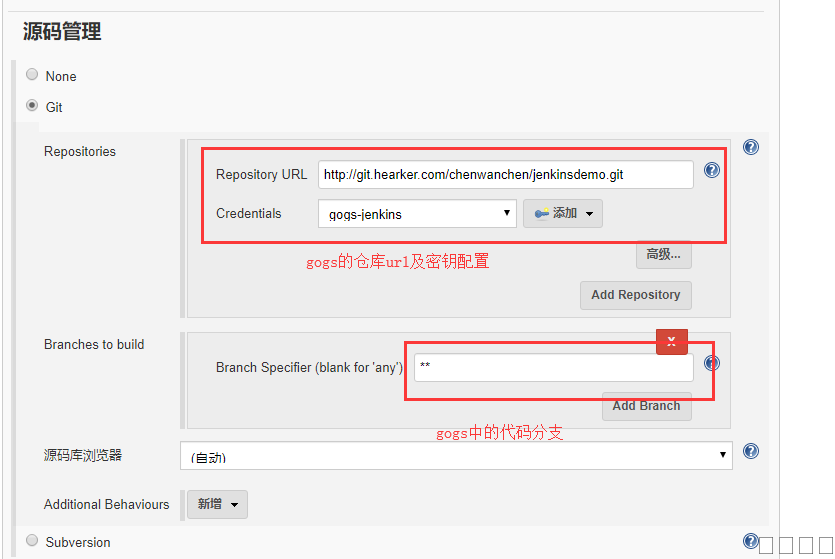The height and width of the screenshot is (559, 835).
Task: Open help icon for 源码库浏览器
Action: tap(751, 451)
